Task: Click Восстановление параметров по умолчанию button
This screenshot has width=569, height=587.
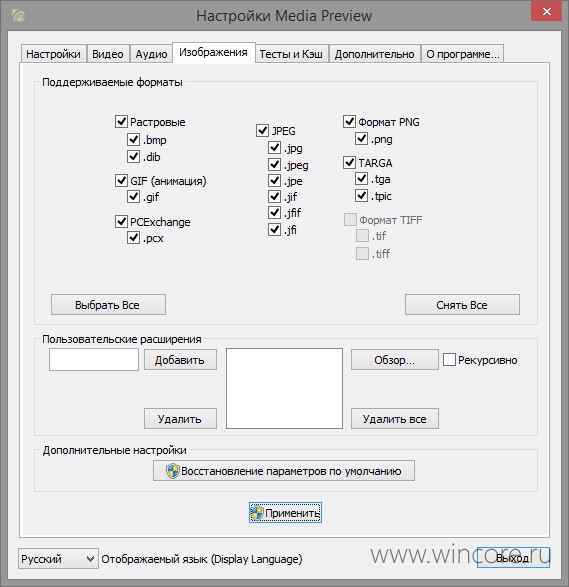Action: tap(284, 471)
